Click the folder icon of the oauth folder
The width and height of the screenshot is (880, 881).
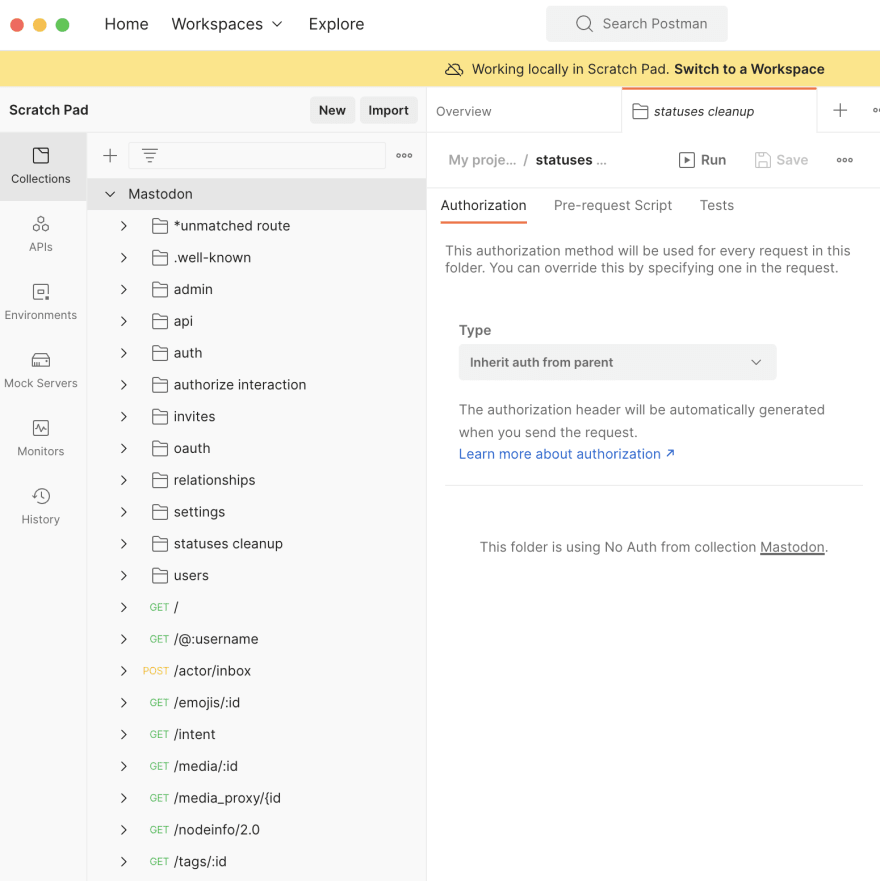tap(160, 448)
